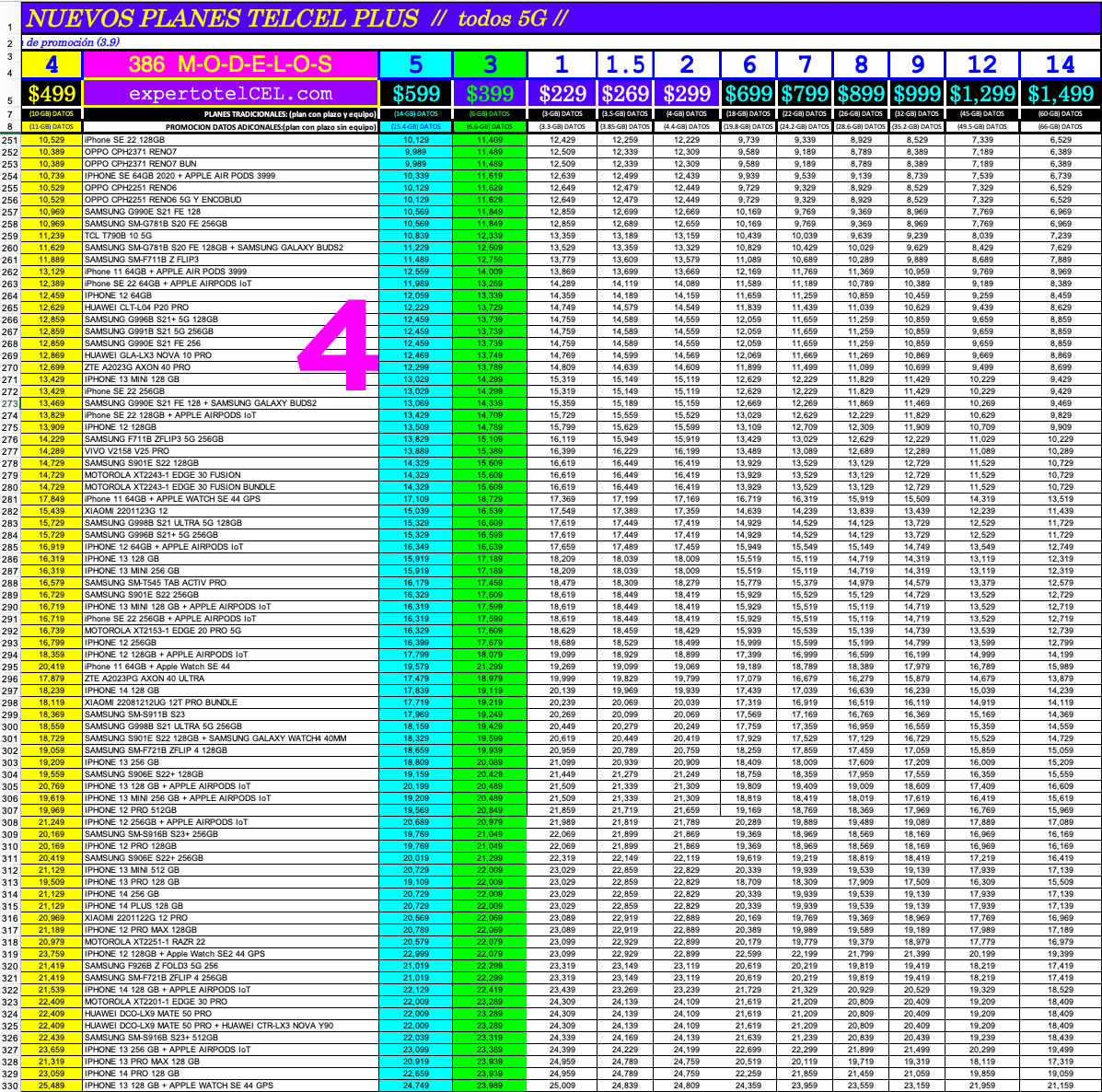Click the 386 M-O-D-E-L-O-S magenta header cell
Screen dimensions: 1102x1092
tap(230, 64)
